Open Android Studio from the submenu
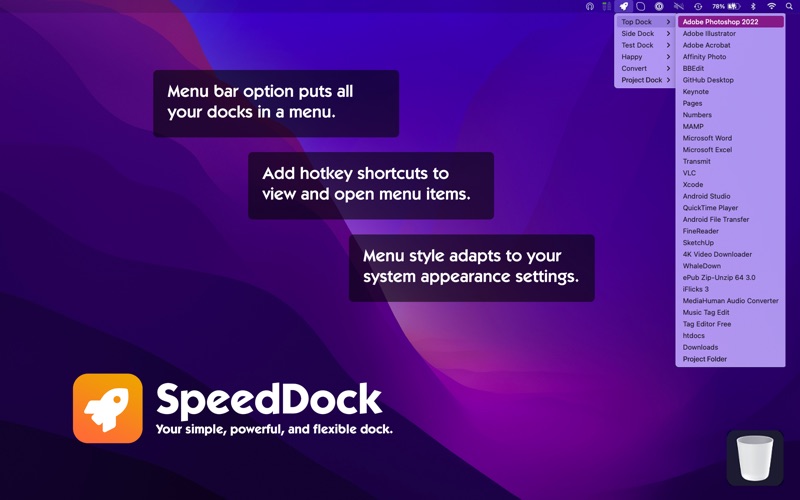800x500 pixels. pos(731,196)
